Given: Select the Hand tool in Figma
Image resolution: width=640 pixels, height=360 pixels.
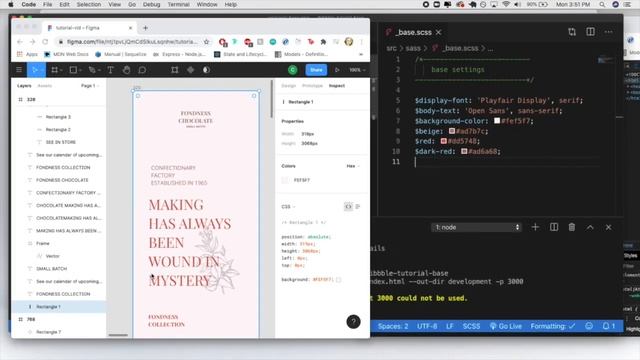Looking at the screenshot, I should click(x=127, y=70).
